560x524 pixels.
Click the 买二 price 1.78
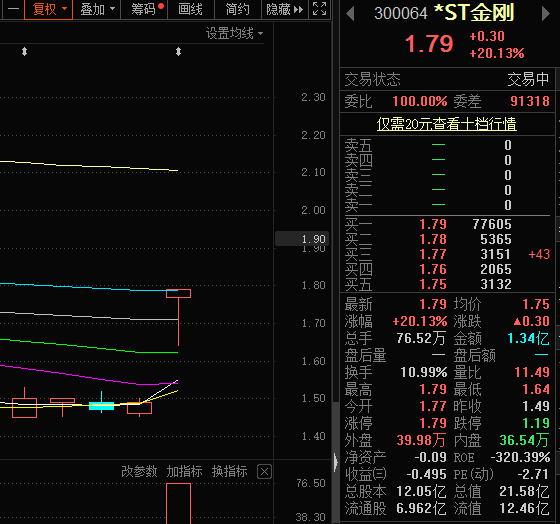point(433,239)
